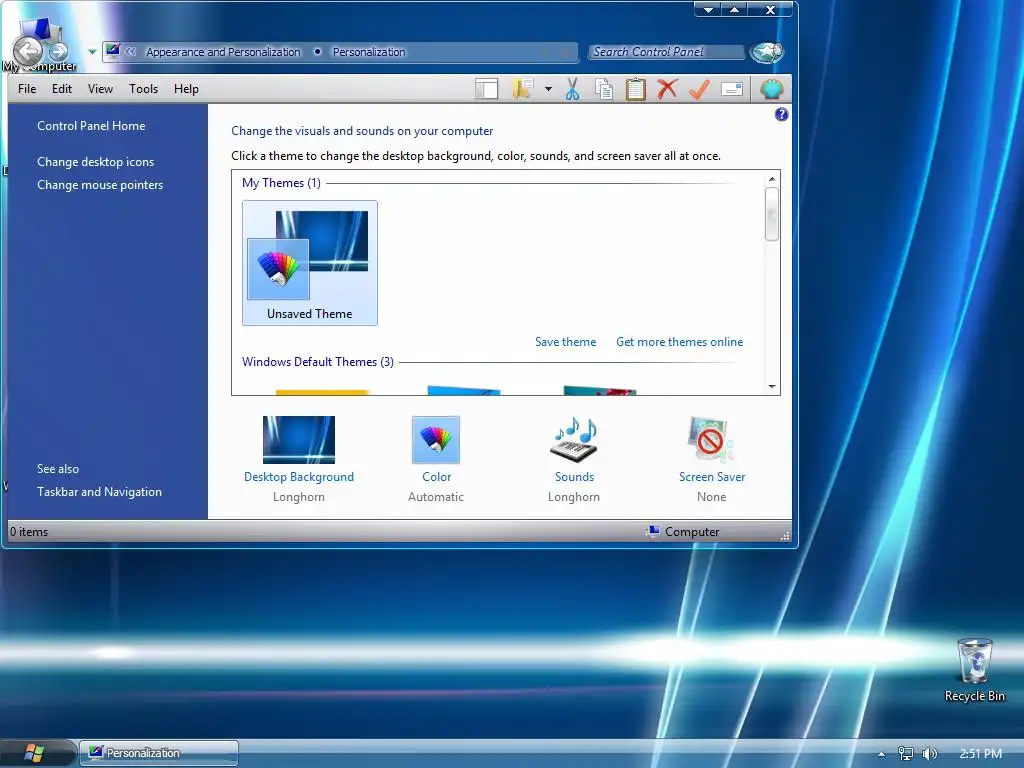This screenshot has width=1024, height=768.
Task: Open Change desktop icons link
Action: [95, 162]
